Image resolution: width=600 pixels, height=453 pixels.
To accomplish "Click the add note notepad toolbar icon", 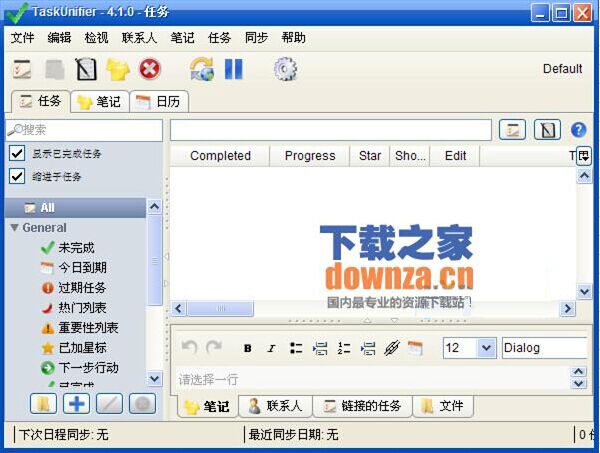I will click(x=86, y=69).
